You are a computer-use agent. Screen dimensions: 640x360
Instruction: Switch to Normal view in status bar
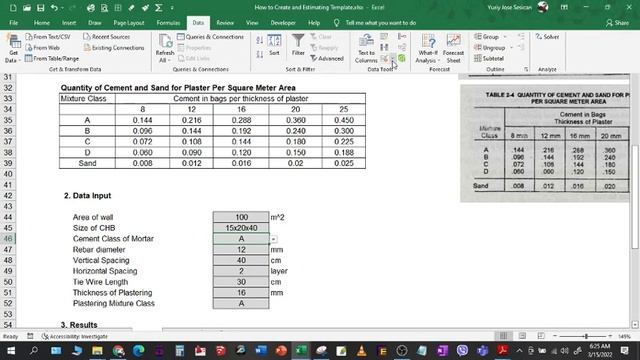[503, 336]
